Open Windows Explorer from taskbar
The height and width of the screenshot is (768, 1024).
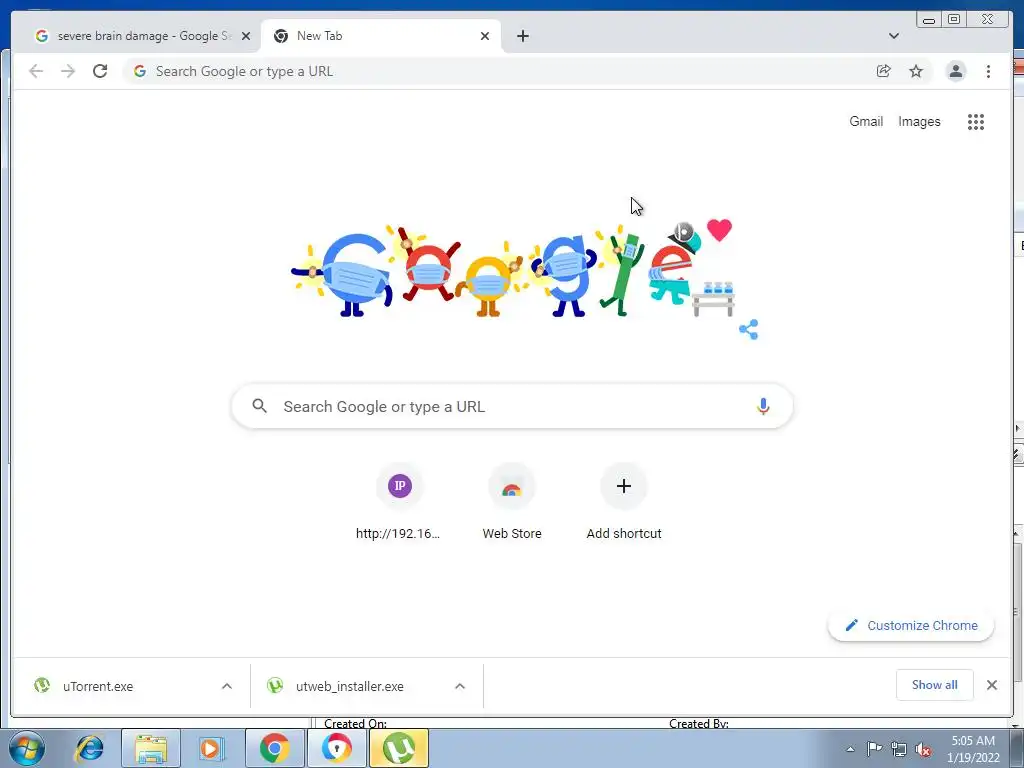click(x=151, y=748)
